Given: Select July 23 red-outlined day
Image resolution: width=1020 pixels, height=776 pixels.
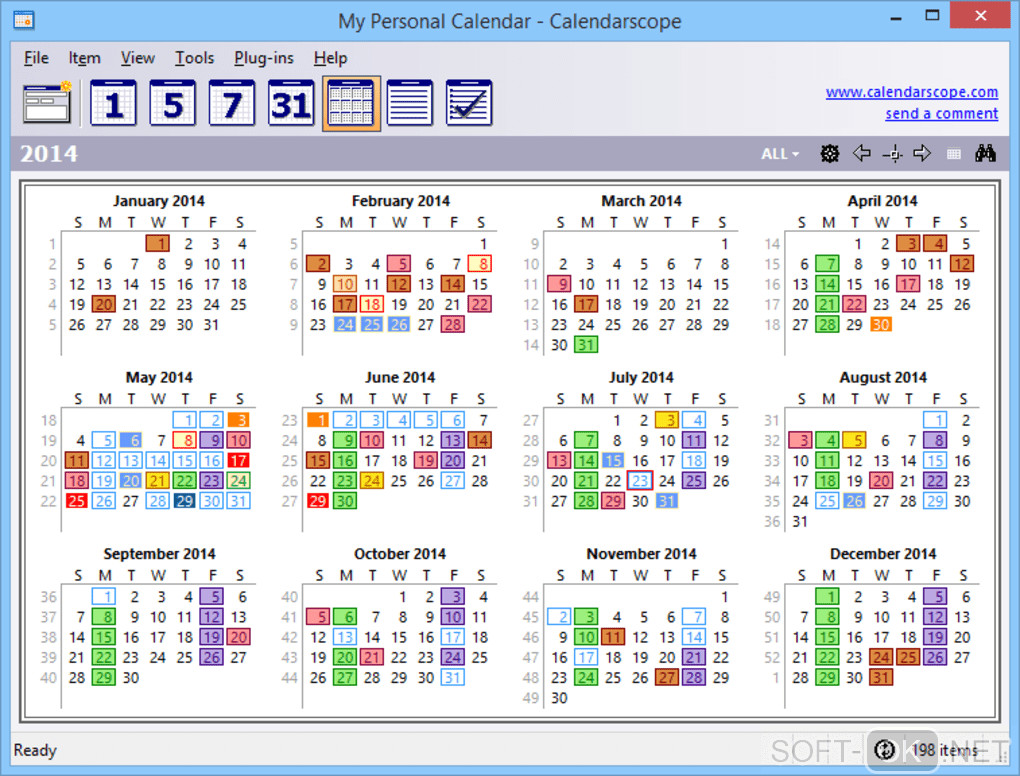Looking at the screenshot, I should tap(640, 481).
